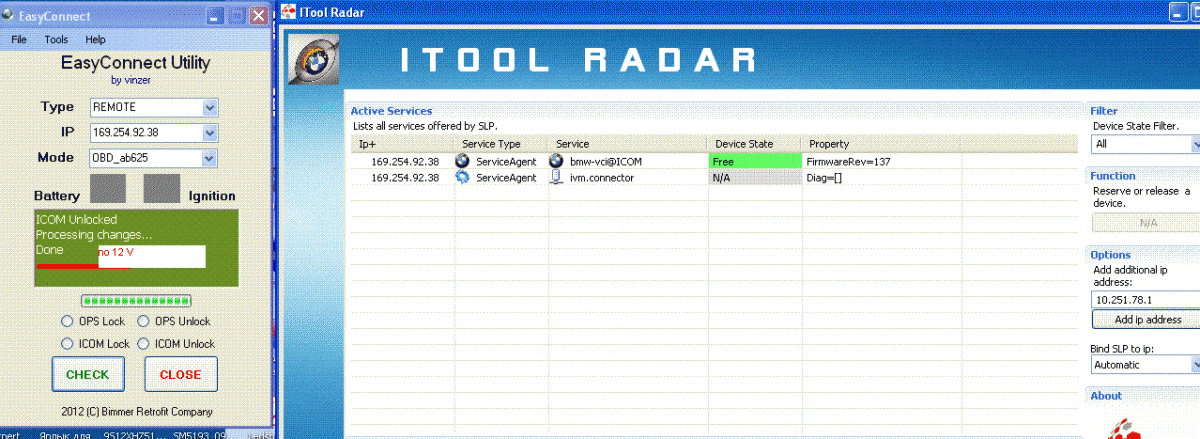Click the ITool Radar title bar icon
1200x439 pixels.
[287, 13]
